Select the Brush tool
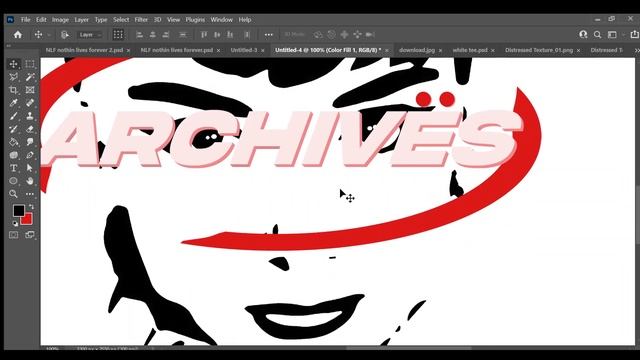The width and height of the screenshot is (640, 360). click(x=13, y=116)
